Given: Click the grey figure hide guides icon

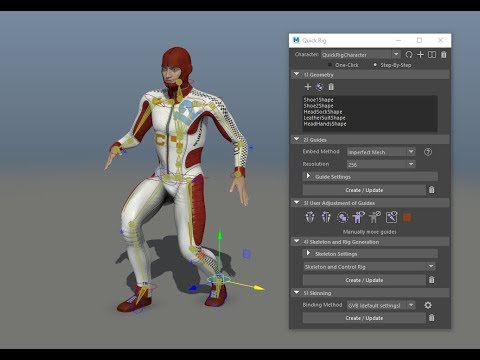Looking at the screenshot, I should [x=375, y=217].
